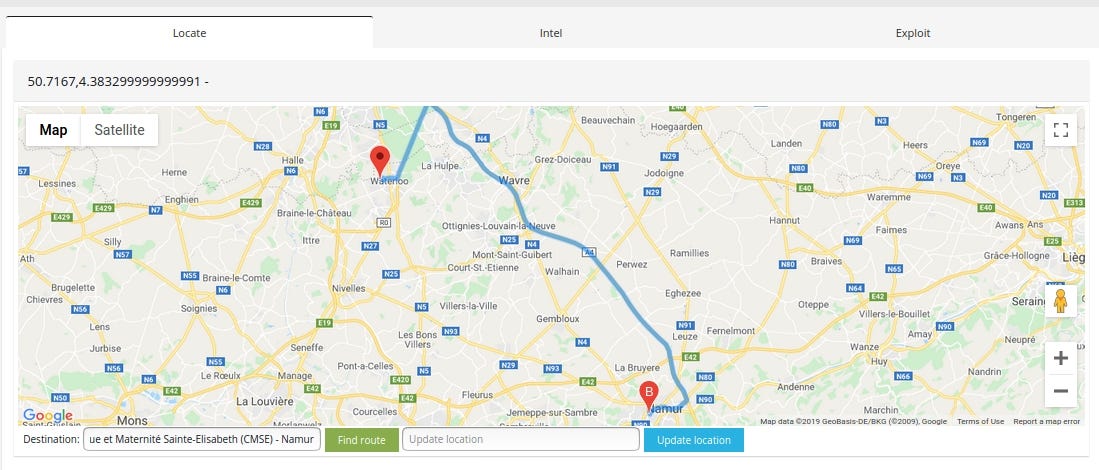
Task: Open the Intel tab
Action: click(551, 33)
